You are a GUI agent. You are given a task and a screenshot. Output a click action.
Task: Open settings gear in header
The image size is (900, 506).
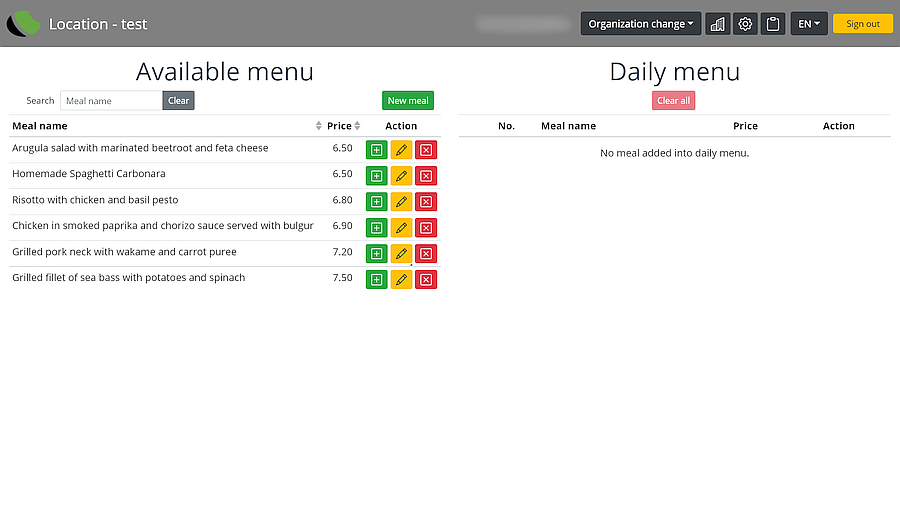pos(745,24)
